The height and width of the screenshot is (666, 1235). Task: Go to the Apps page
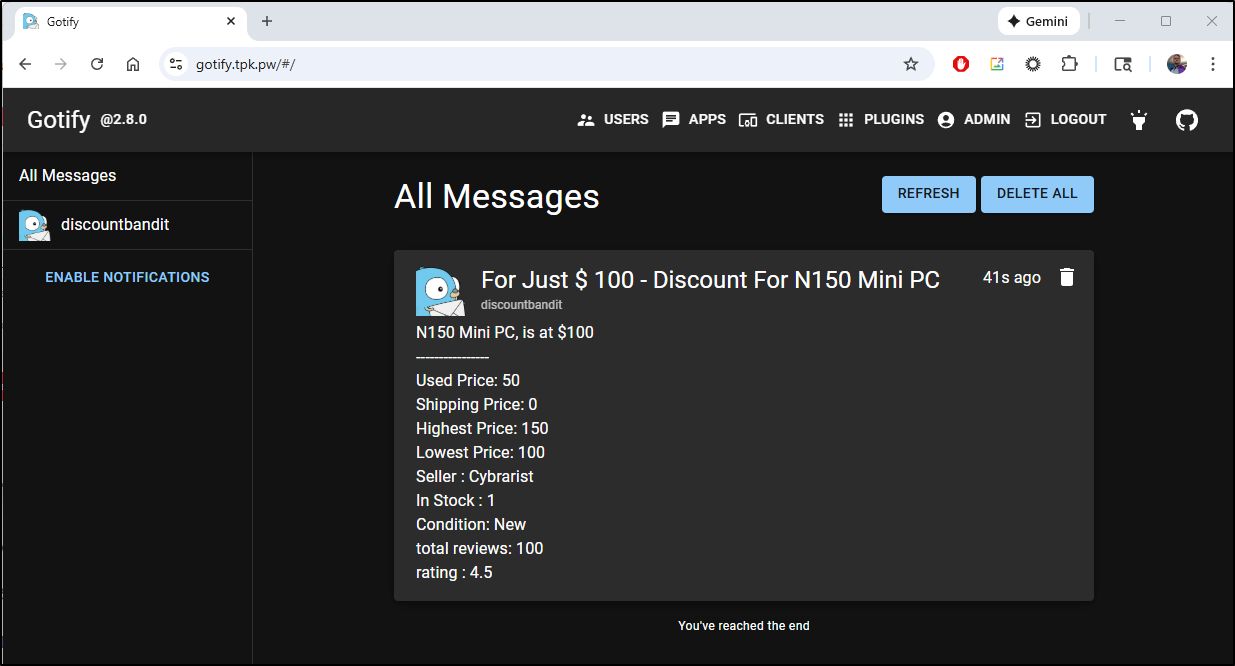[694, 120]
